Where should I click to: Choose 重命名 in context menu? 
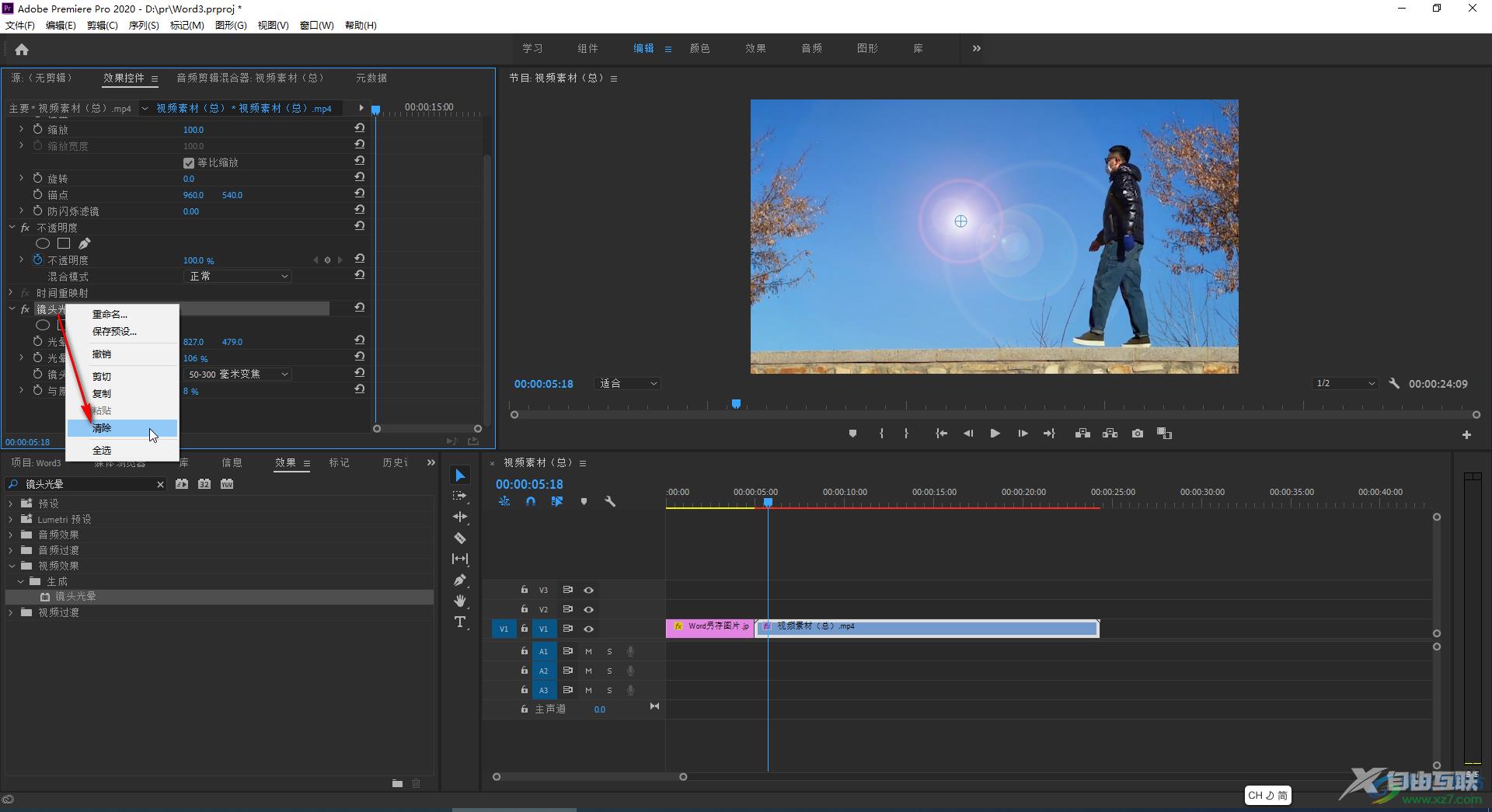122,315
